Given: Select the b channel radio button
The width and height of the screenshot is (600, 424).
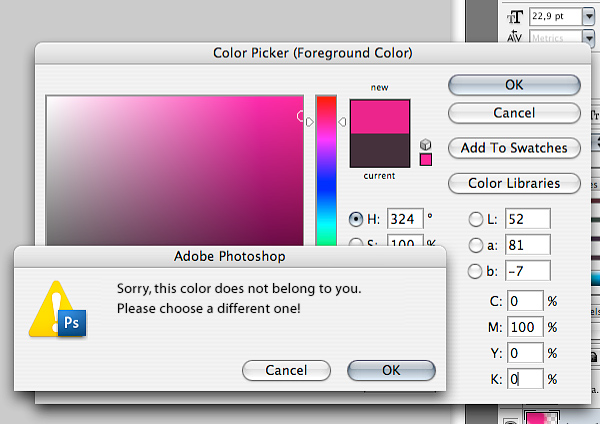Looking at the screenshot, I should point(475,271).
